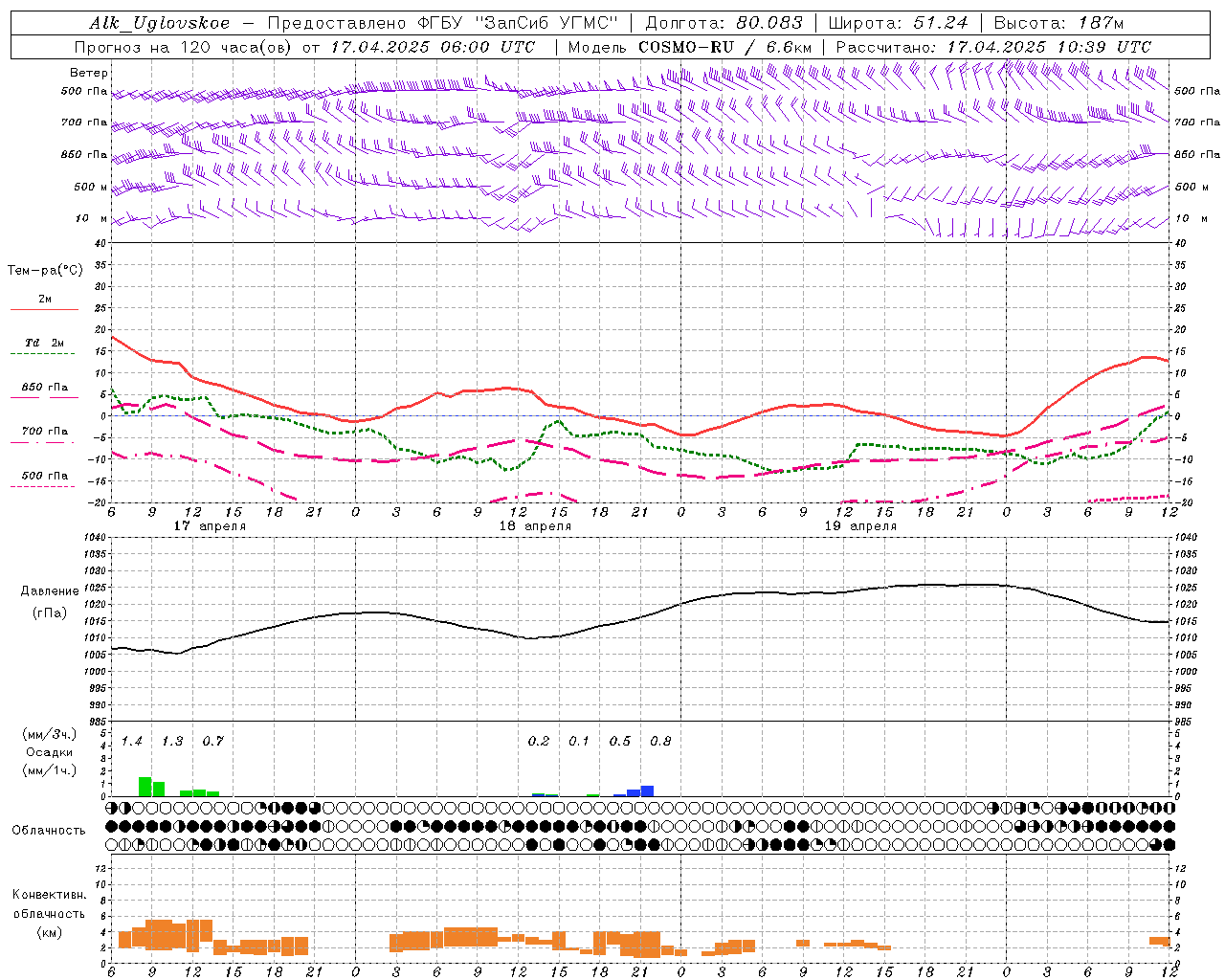Click the '(мм/1ч.)' precipitation unit label
The height and width of the screenshot is (980, 1225).
coord(50,770)
